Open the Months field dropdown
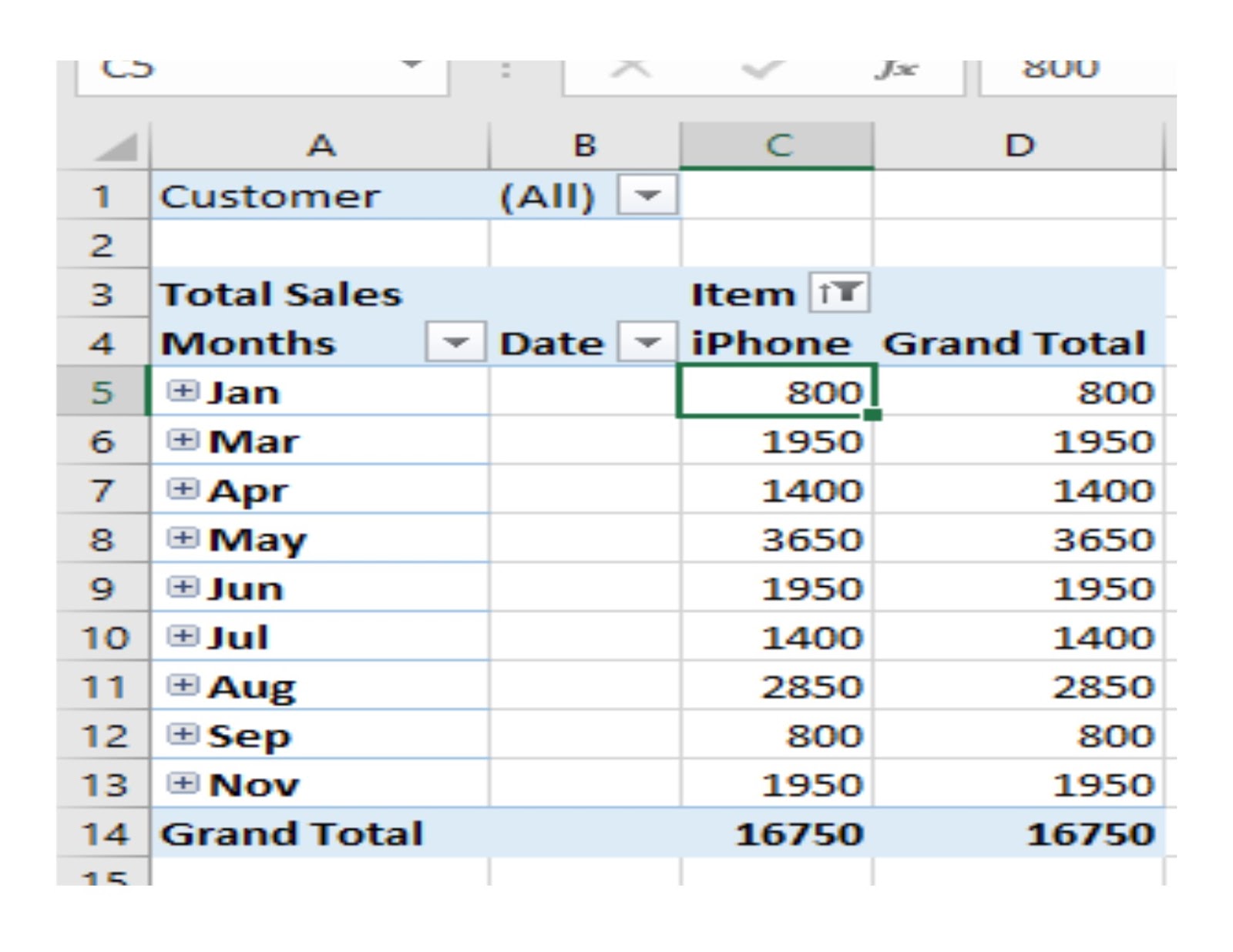The image size is (1233, 952). click(x=455, y=342)
